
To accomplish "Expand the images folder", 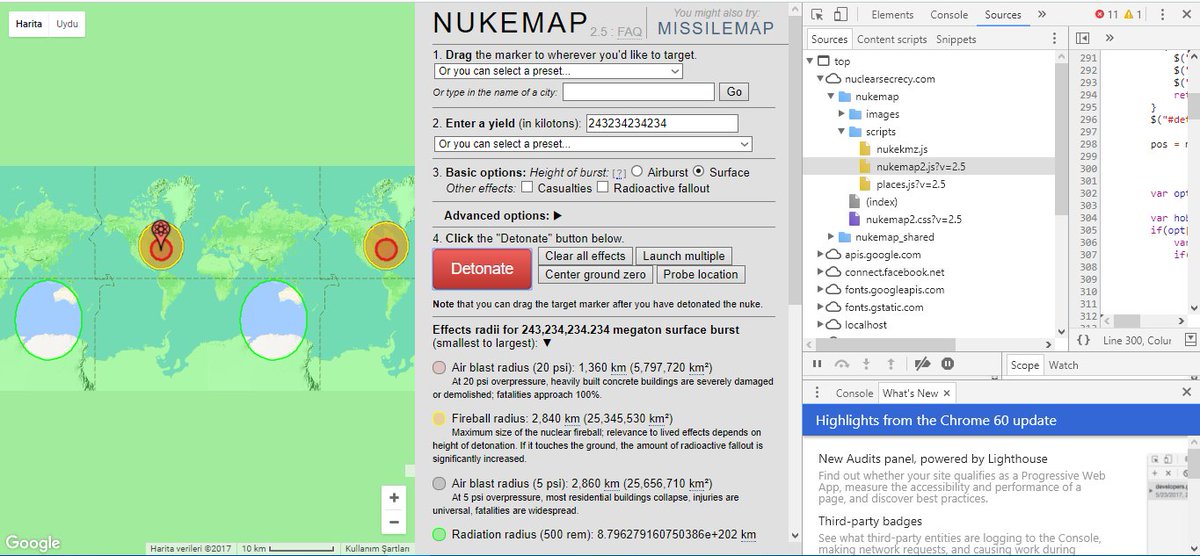I will [843, 114].
